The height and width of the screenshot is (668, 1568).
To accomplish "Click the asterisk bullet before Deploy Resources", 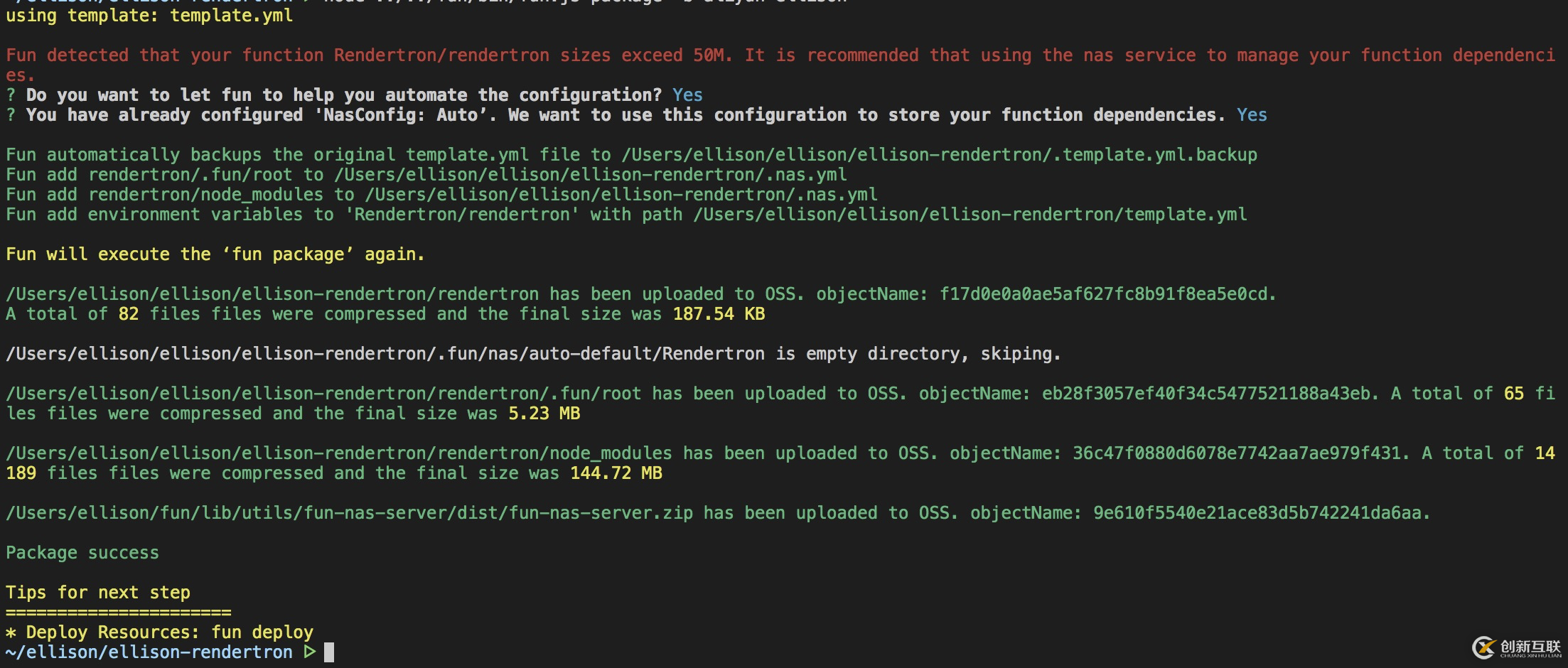I will point(11,632).
